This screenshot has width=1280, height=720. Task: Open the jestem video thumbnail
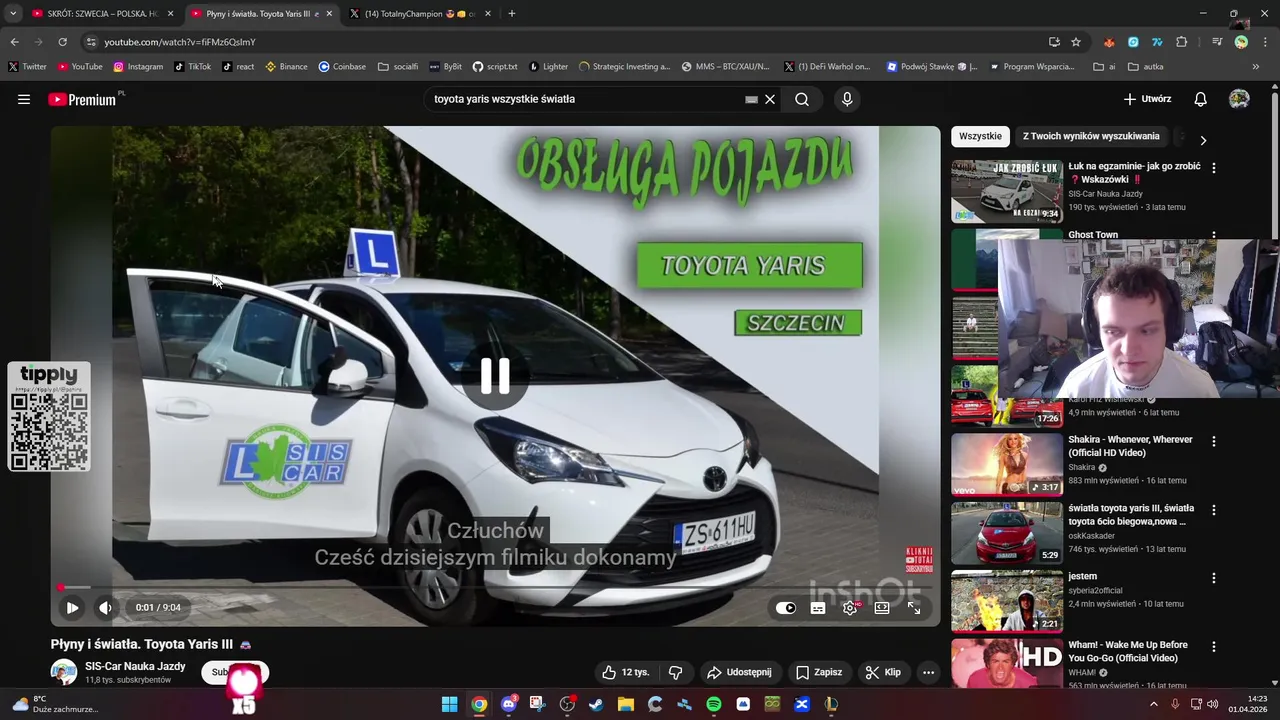point(1006,601)
